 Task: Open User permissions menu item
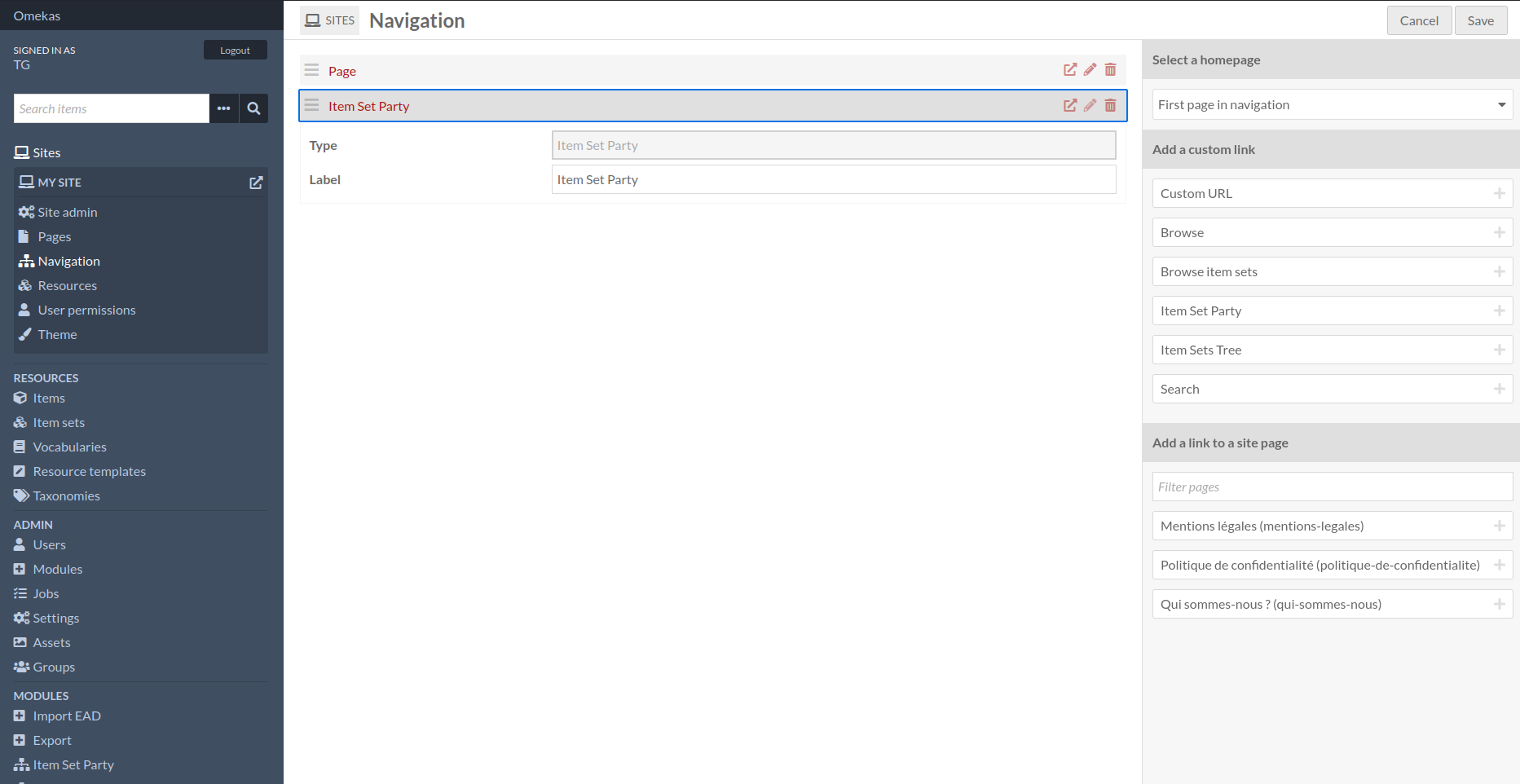click(x=77, y=310)
